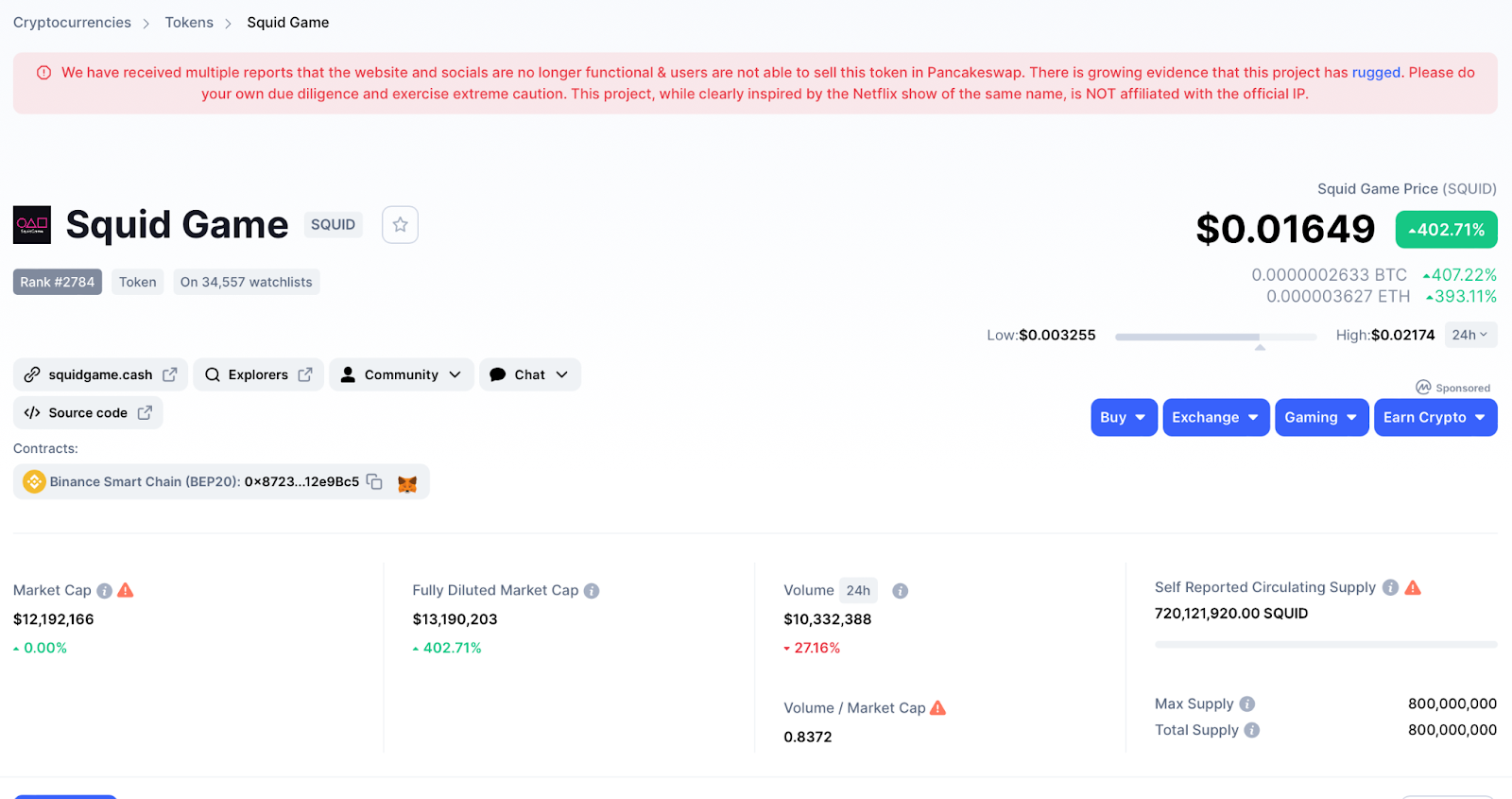Click volume value $10,332,388
This screenshot has width=1512, height=799.
[x=828, y=619]
